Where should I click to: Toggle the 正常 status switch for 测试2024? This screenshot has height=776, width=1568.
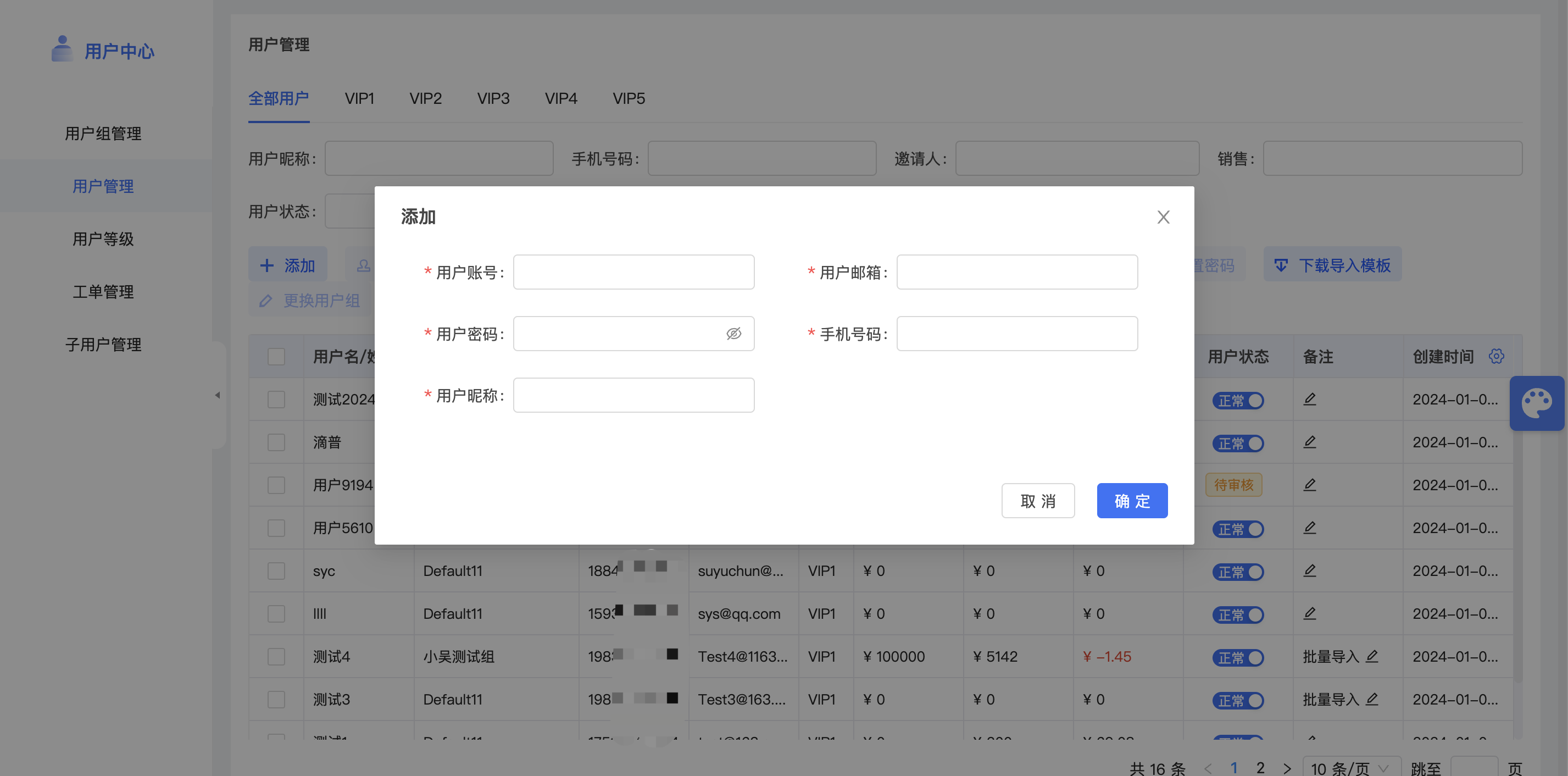[1237, 400]
